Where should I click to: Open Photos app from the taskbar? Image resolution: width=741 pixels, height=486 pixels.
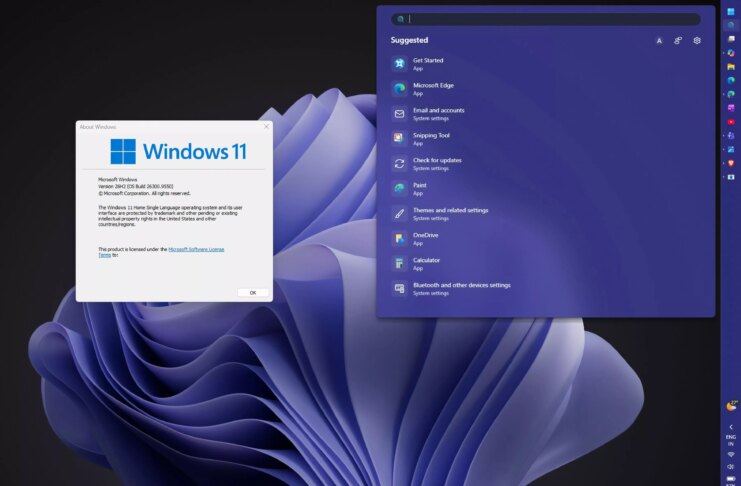coord(731,149)
